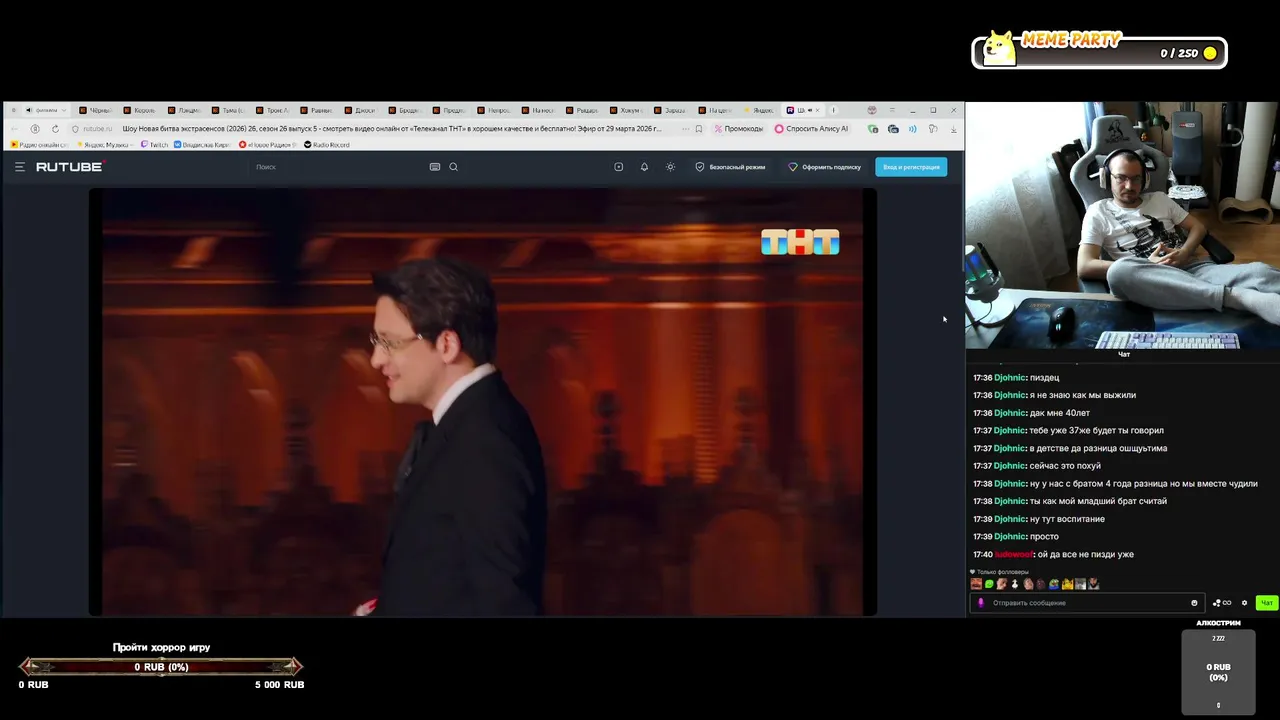
Task: Open channel points icon beside chat input
Action: [x=1222, y=603]
